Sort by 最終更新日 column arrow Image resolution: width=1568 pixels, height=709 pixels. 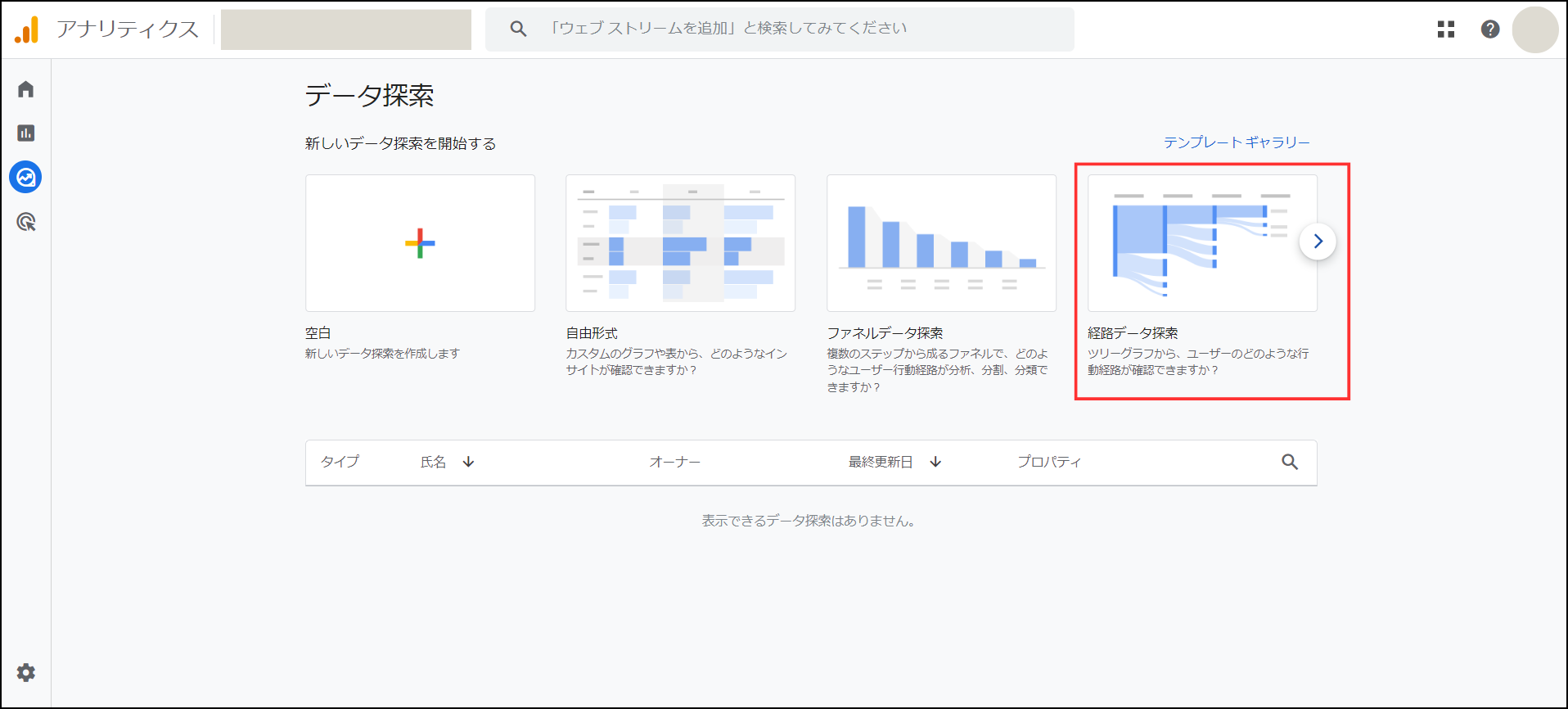(x=935, y=462)
